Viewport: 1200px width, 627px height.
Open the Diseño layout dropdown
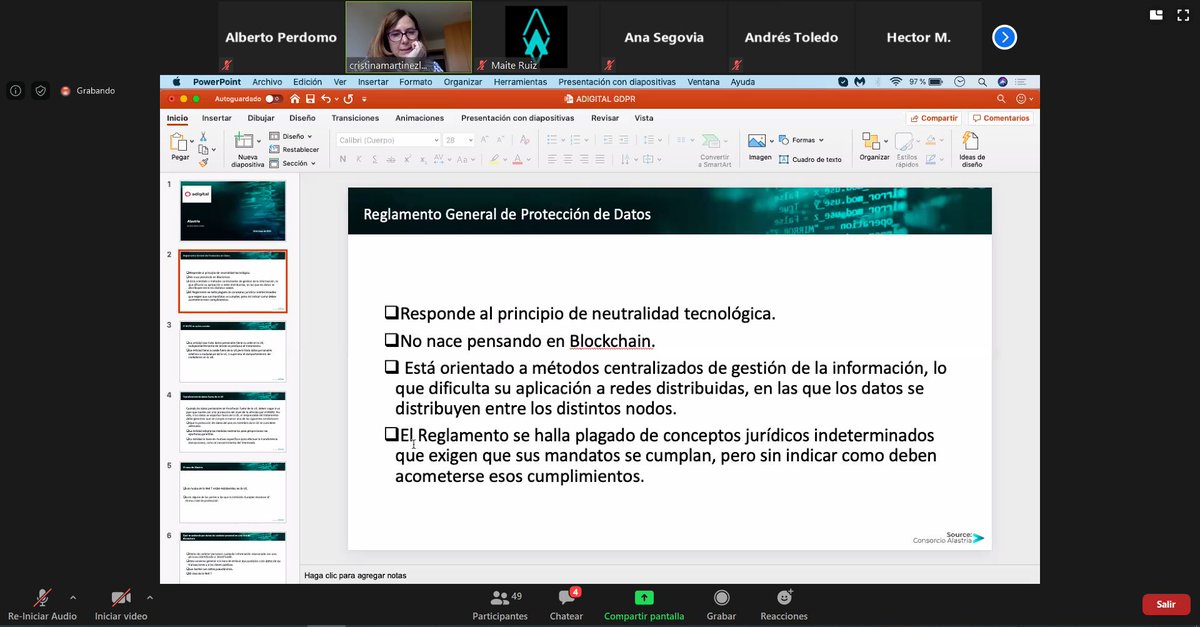click(291, 136)
